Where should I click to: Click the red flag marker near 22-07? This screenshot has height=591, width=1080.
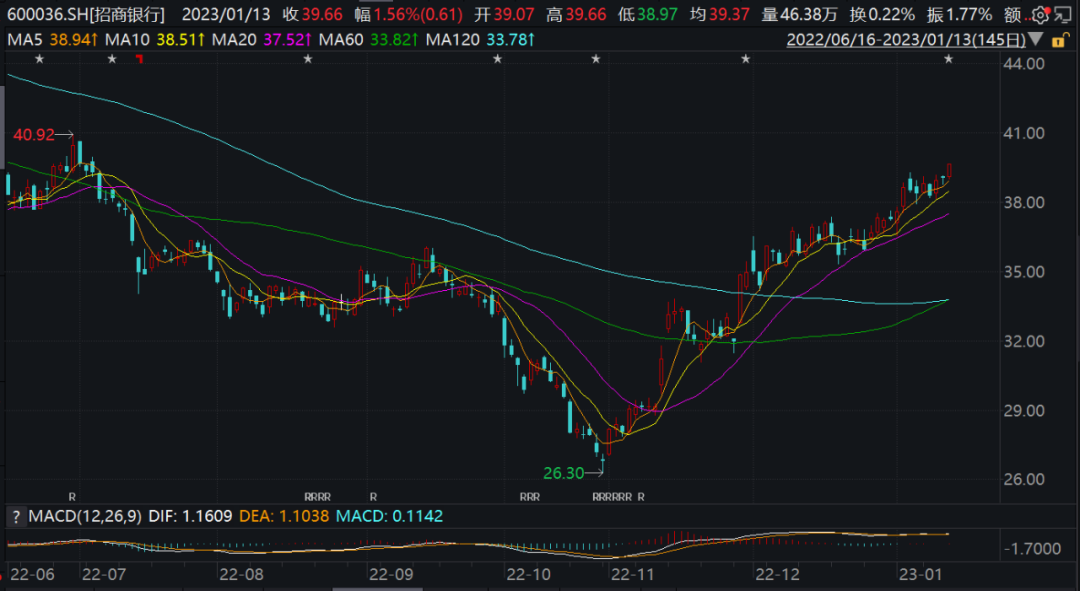(x=140, y=59)
